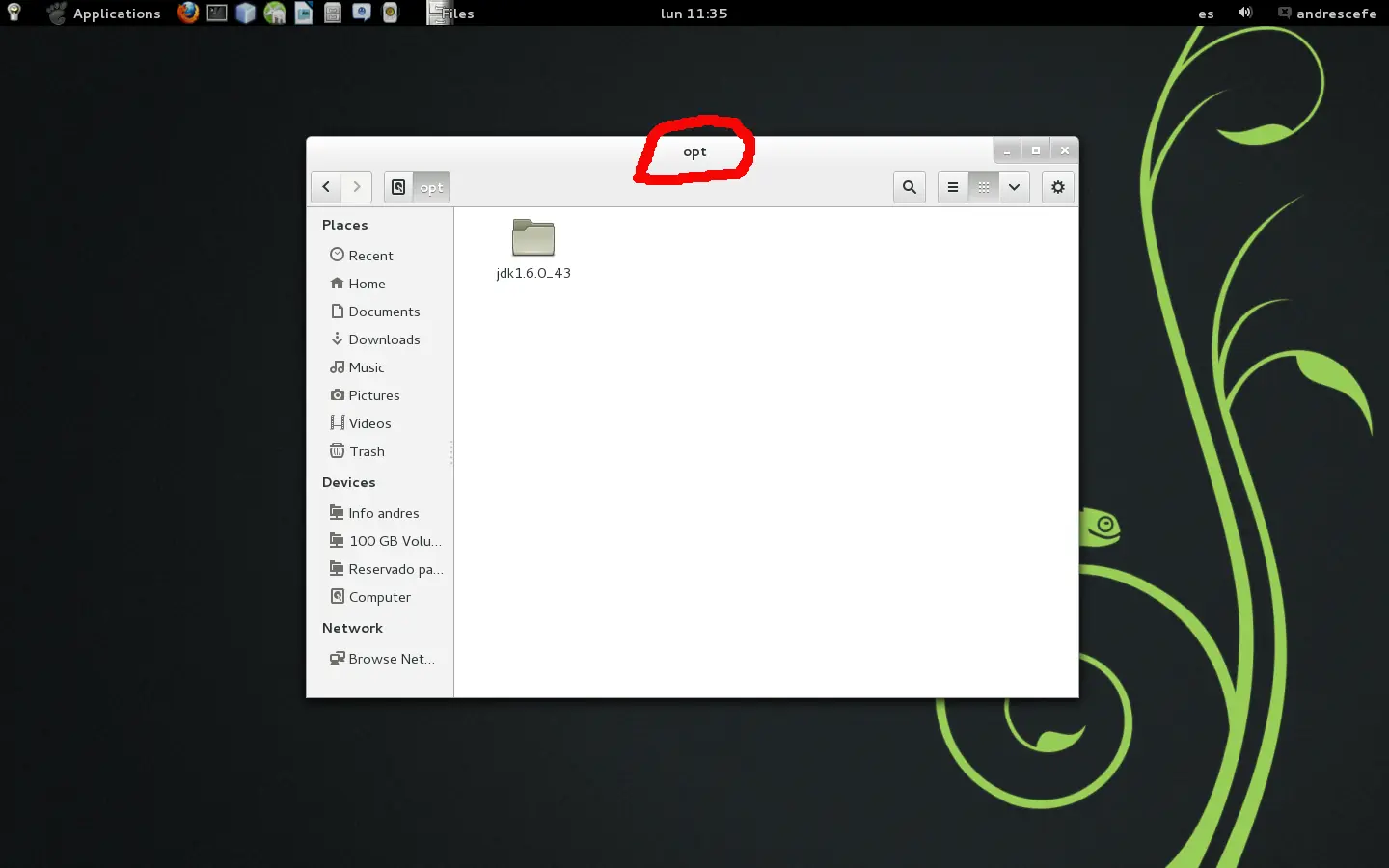Image resolution: width=1389 pixels, height=868 pixels.
Task: Click the volume speaker icon
Action: click(x=1245, y=13)
